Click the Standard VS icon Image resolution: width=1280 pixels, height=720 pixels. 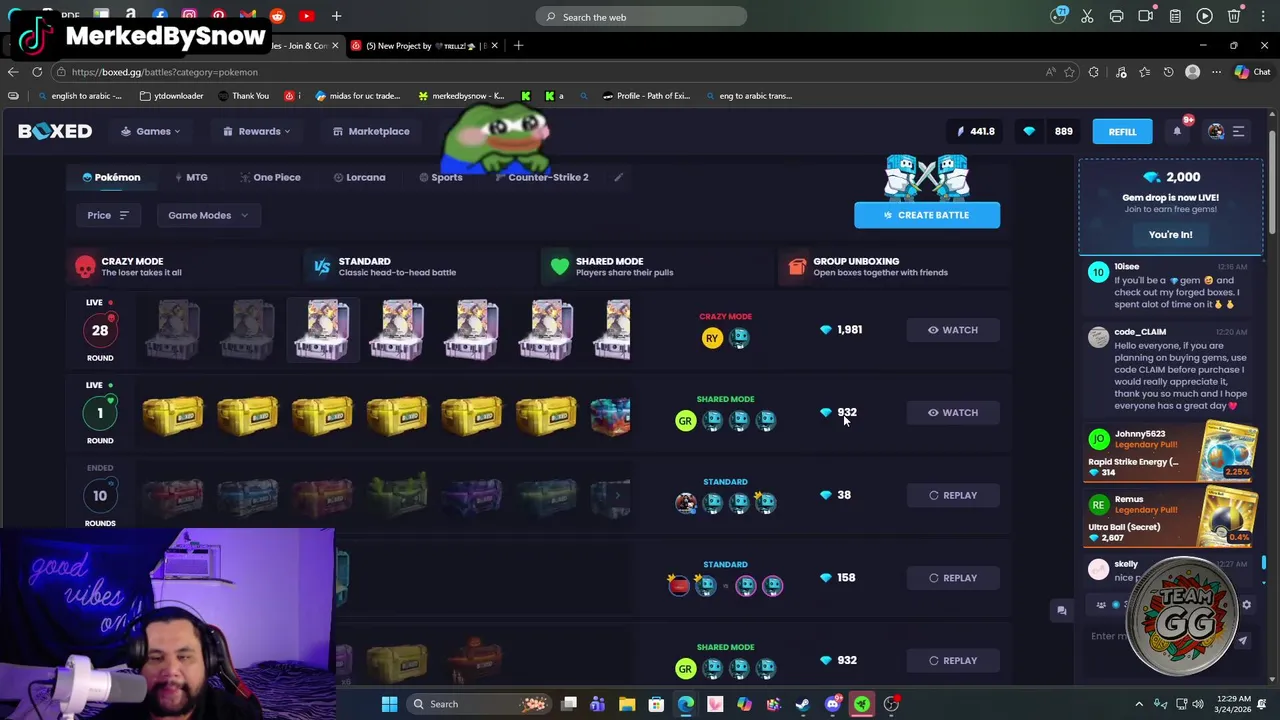(322, 266)
